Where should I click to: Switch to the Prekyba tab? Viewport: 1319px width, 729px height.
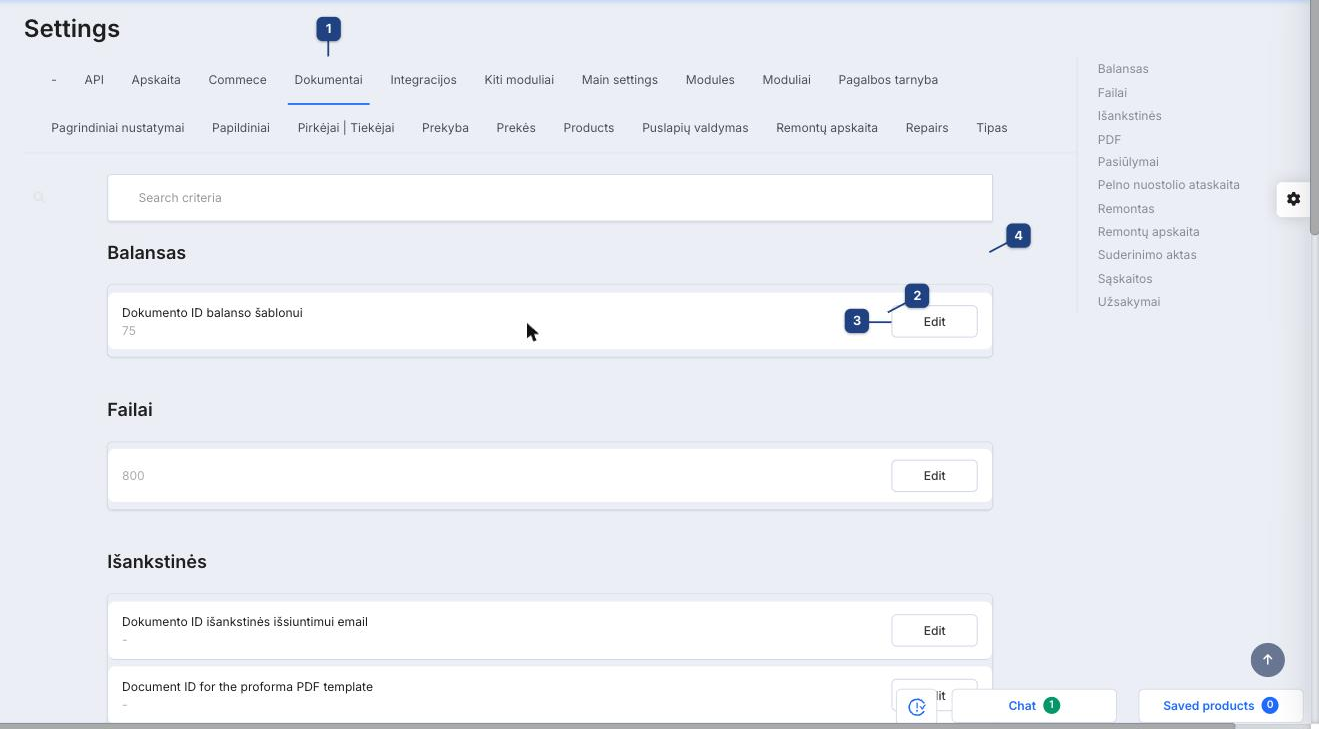pos(445,128)
